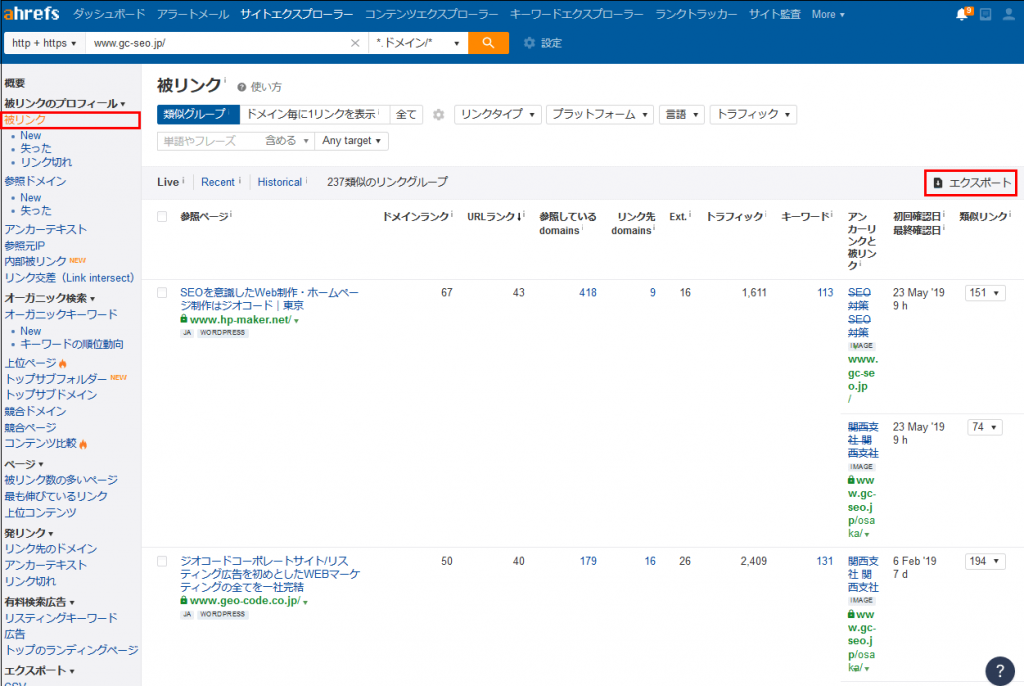The image size is (1024, 686).
Task: Click 418 referring domains value
Action: (588, 293)
